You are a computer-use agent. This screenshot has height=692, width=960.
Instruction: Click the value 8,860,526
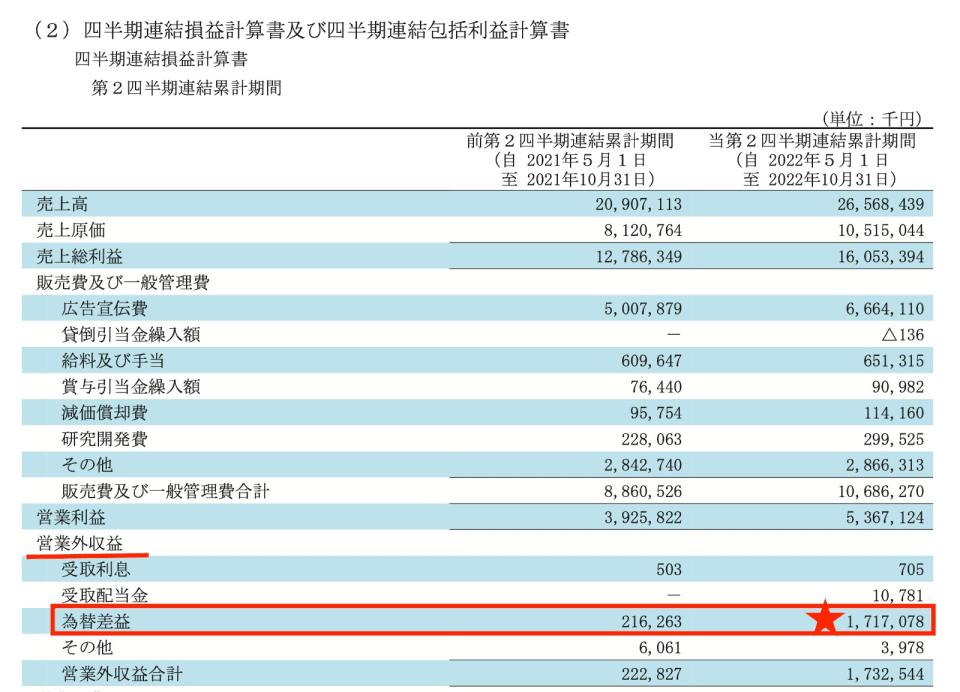pos(643,492)
